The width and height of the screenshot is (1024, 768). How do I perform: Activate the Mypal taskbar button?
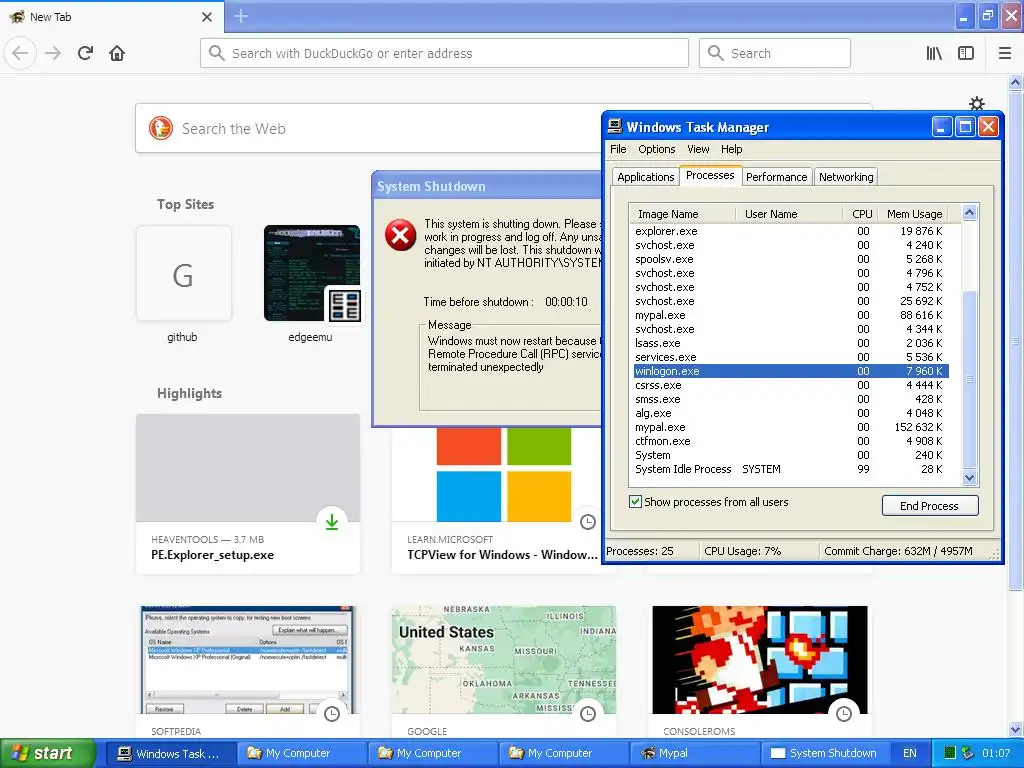tap(695, 753)
